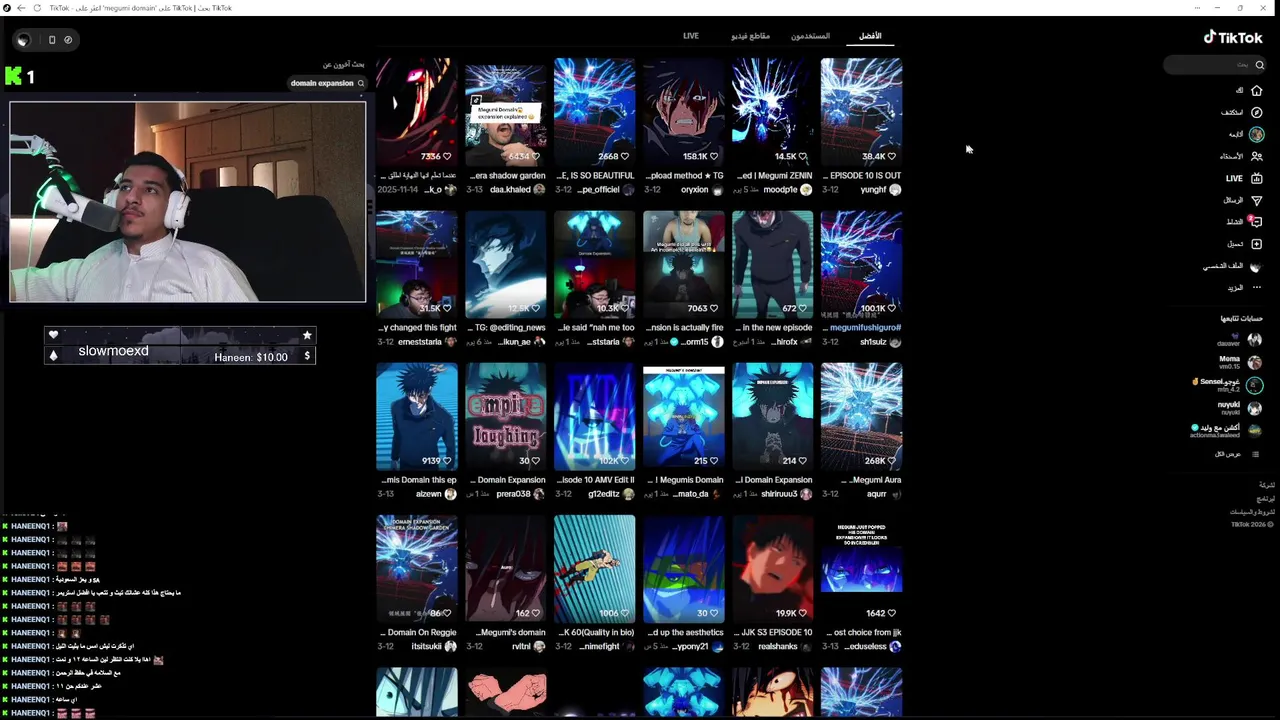Image resolution: width=1280 pixels, height=720 pixels.
Task: Open the video thumbnail with 7336 likes
Action: click(417, 111)
